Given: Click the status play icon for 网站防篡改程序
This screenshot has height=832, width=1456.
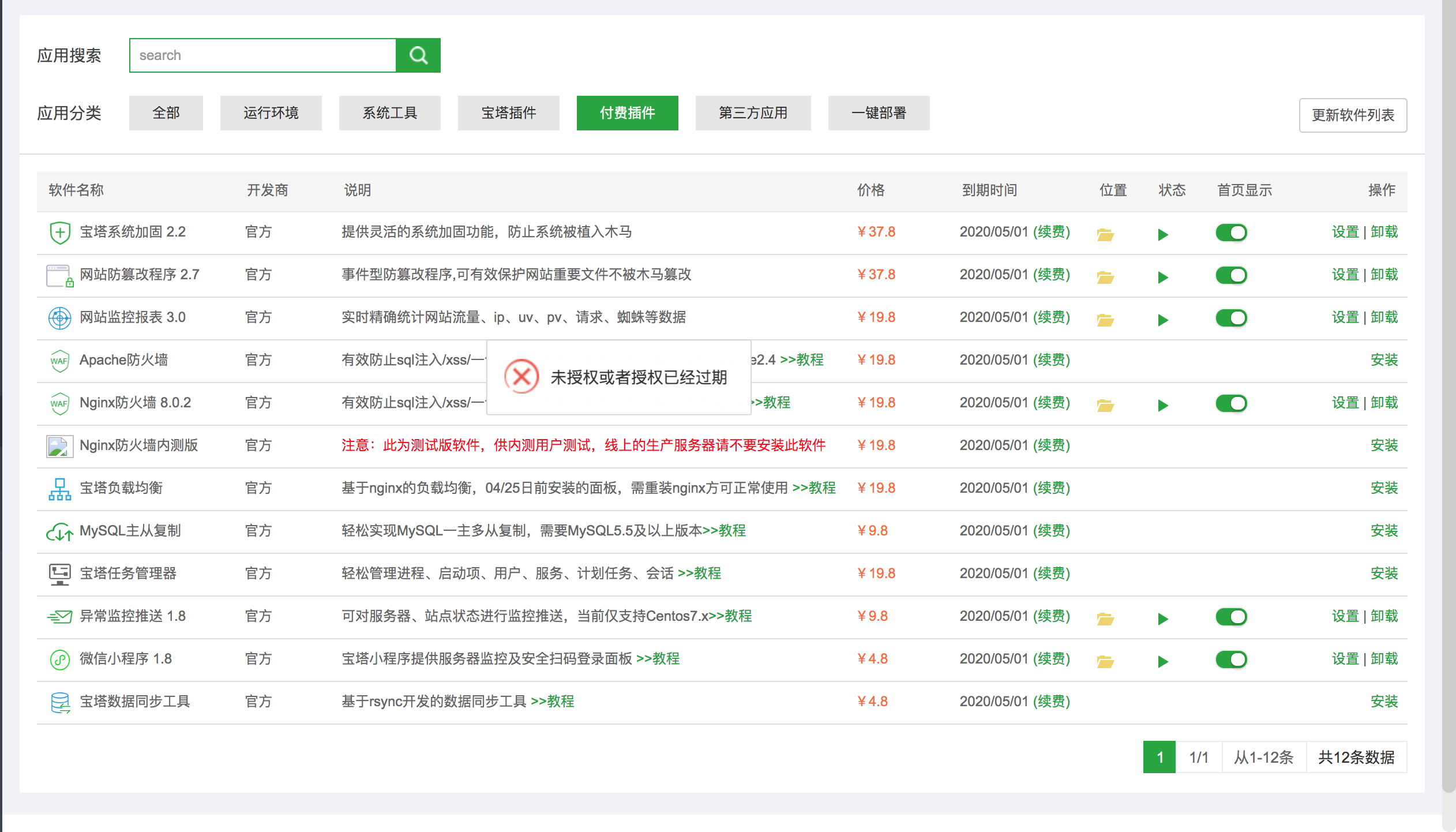Looking at the screenshot, I should tap(1163, 277).
